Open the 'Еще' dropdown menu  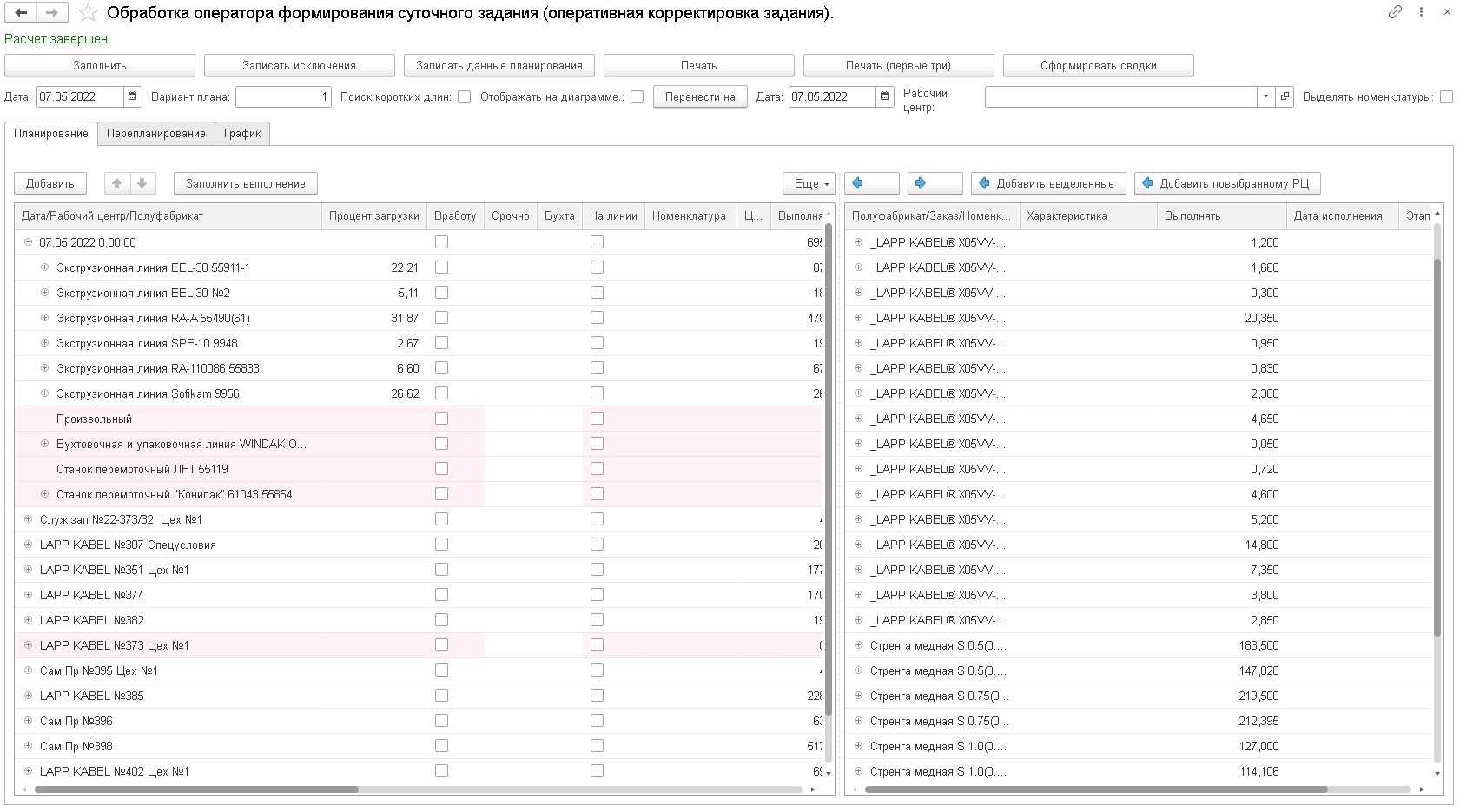tap(808, 183)
